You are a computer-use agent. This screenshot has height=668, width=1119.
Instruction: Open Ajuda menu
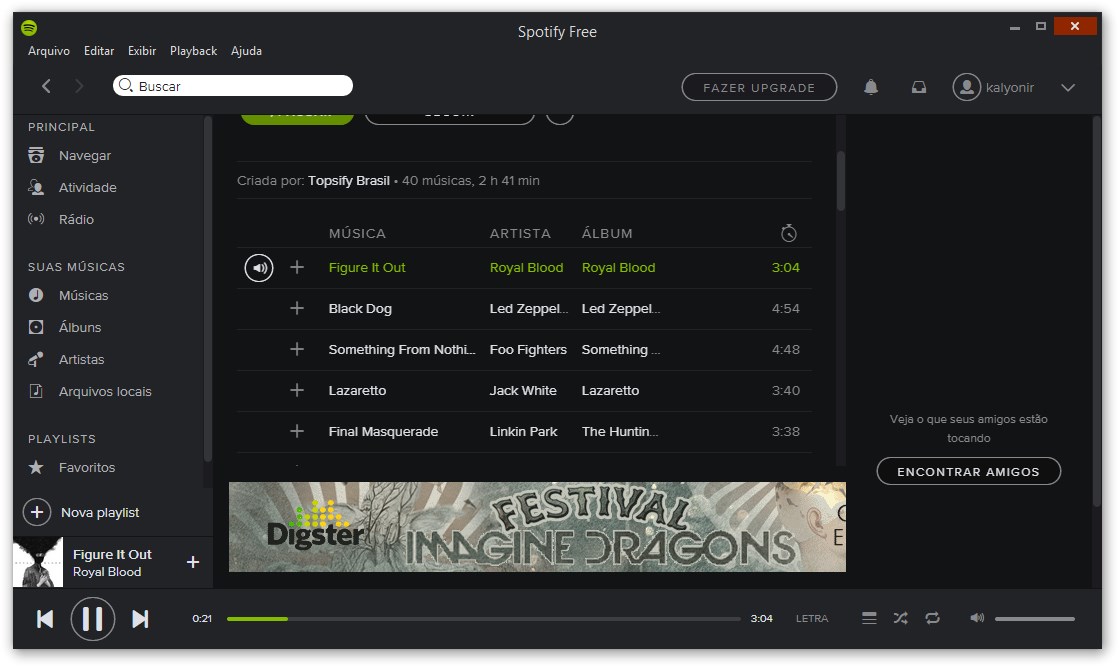coord(246,51)
